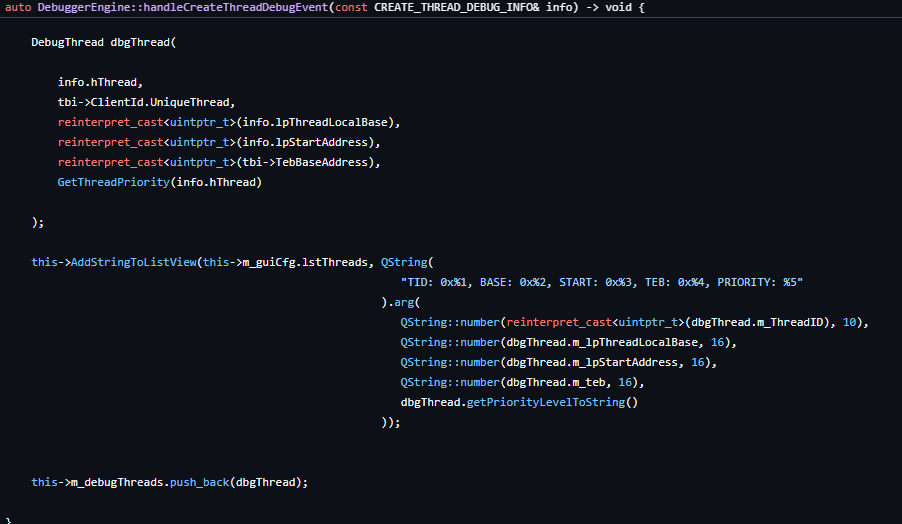Viewport: 902px width, 524px height.
Task: Click the lpThreadLocalBase reinterpret_cast line
Action: pos(229,123)
